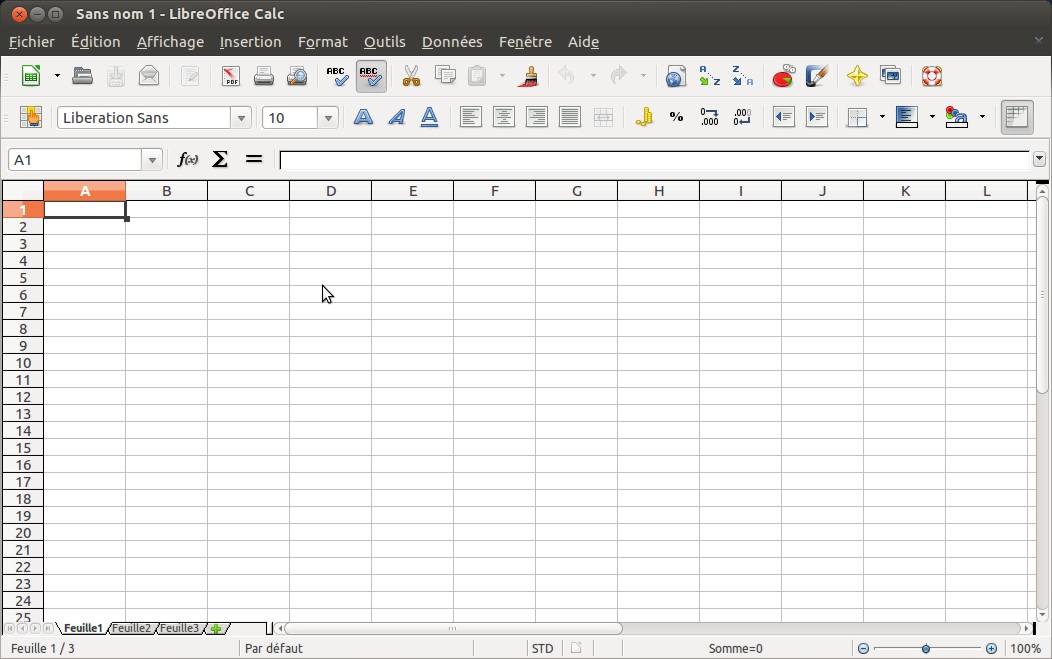Open the Font color dropdown arrow

(982, 117)
